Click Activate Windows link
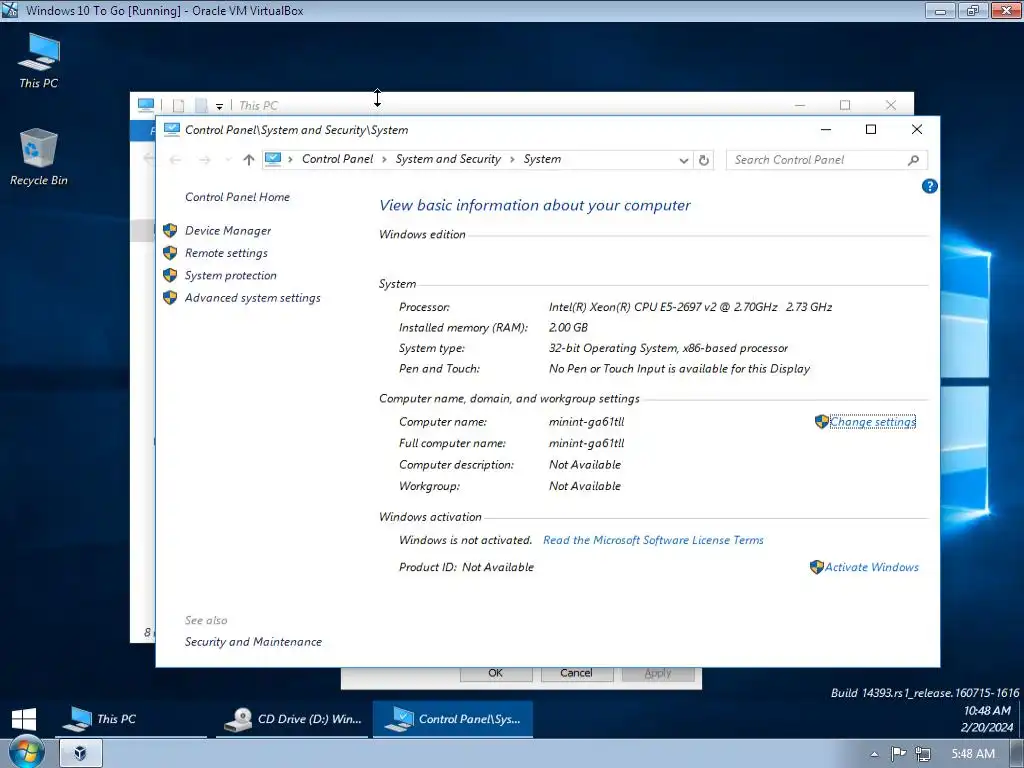The image size is (1024, 768). pyautogui.click(x=871, y=568)
